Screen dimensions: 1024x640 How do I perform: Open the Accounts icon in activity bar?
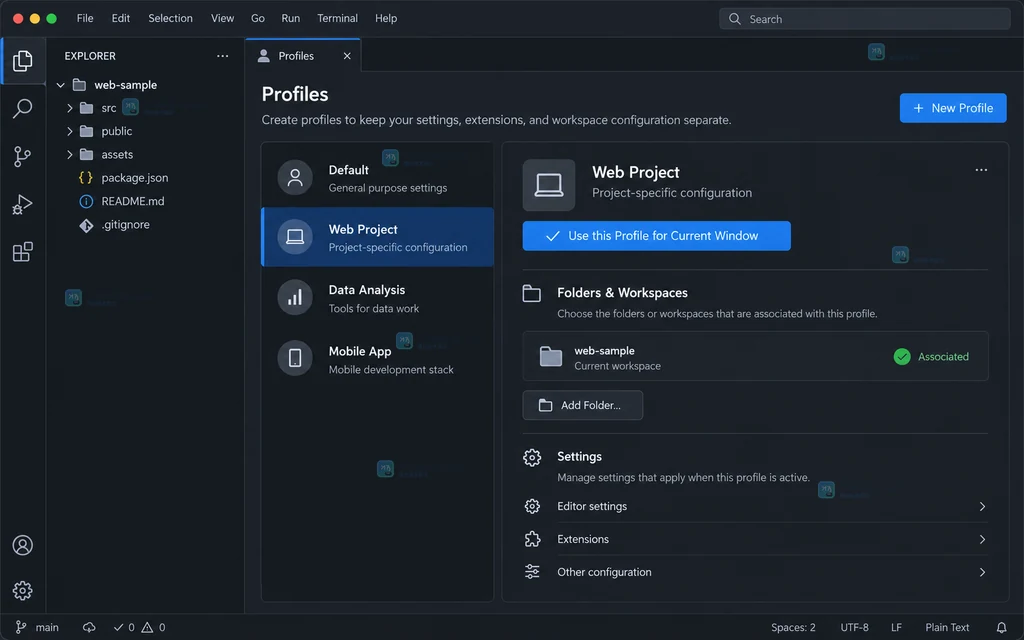pos(23,545)
